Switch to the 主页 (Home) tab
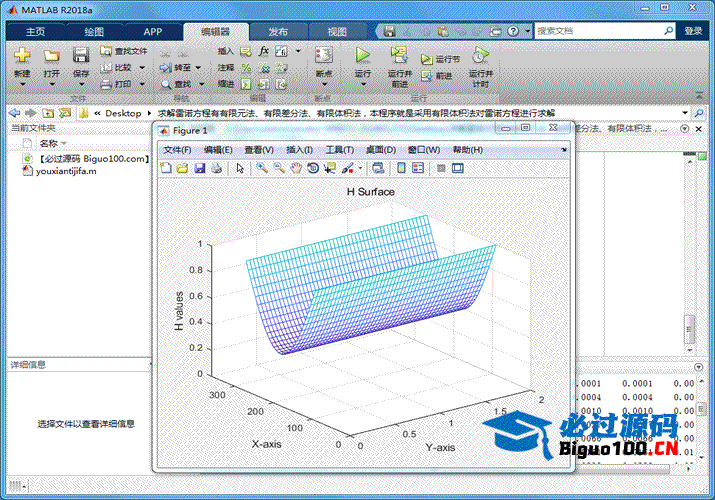Viewport: 715px width, 500px height. click(35, 31)
